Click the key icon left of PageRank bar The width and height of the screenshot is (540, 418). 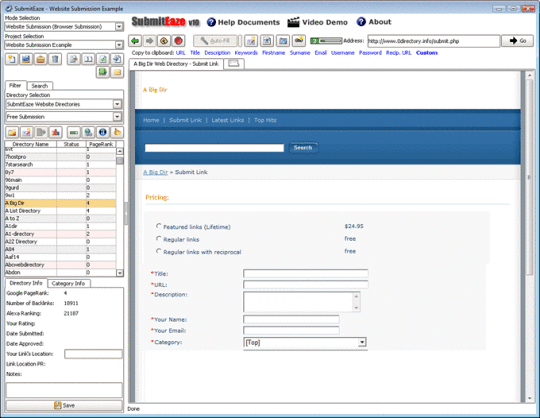click(x=299, y=41)
